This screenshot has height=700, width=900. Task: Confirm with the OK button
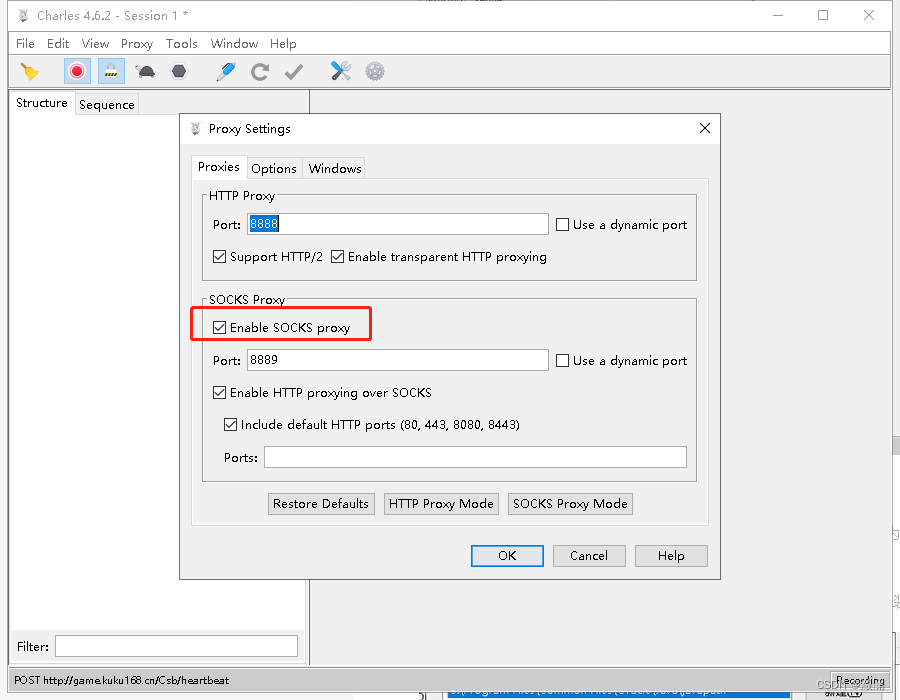[507, 556]
